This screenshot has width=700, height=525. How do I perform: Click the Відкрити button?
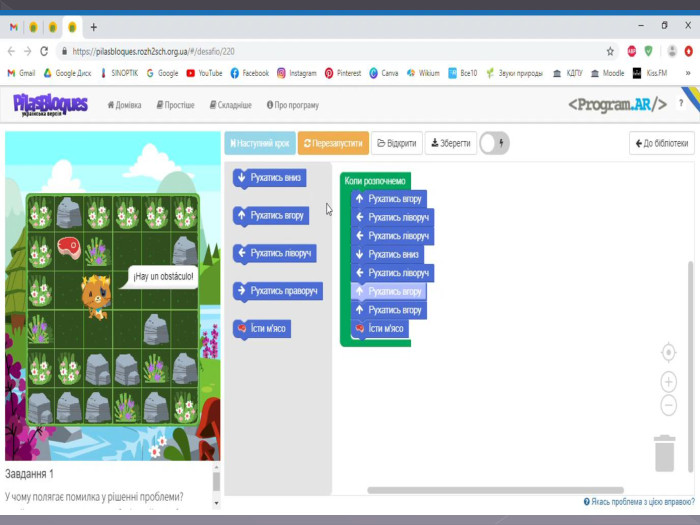tap(396, 144)
